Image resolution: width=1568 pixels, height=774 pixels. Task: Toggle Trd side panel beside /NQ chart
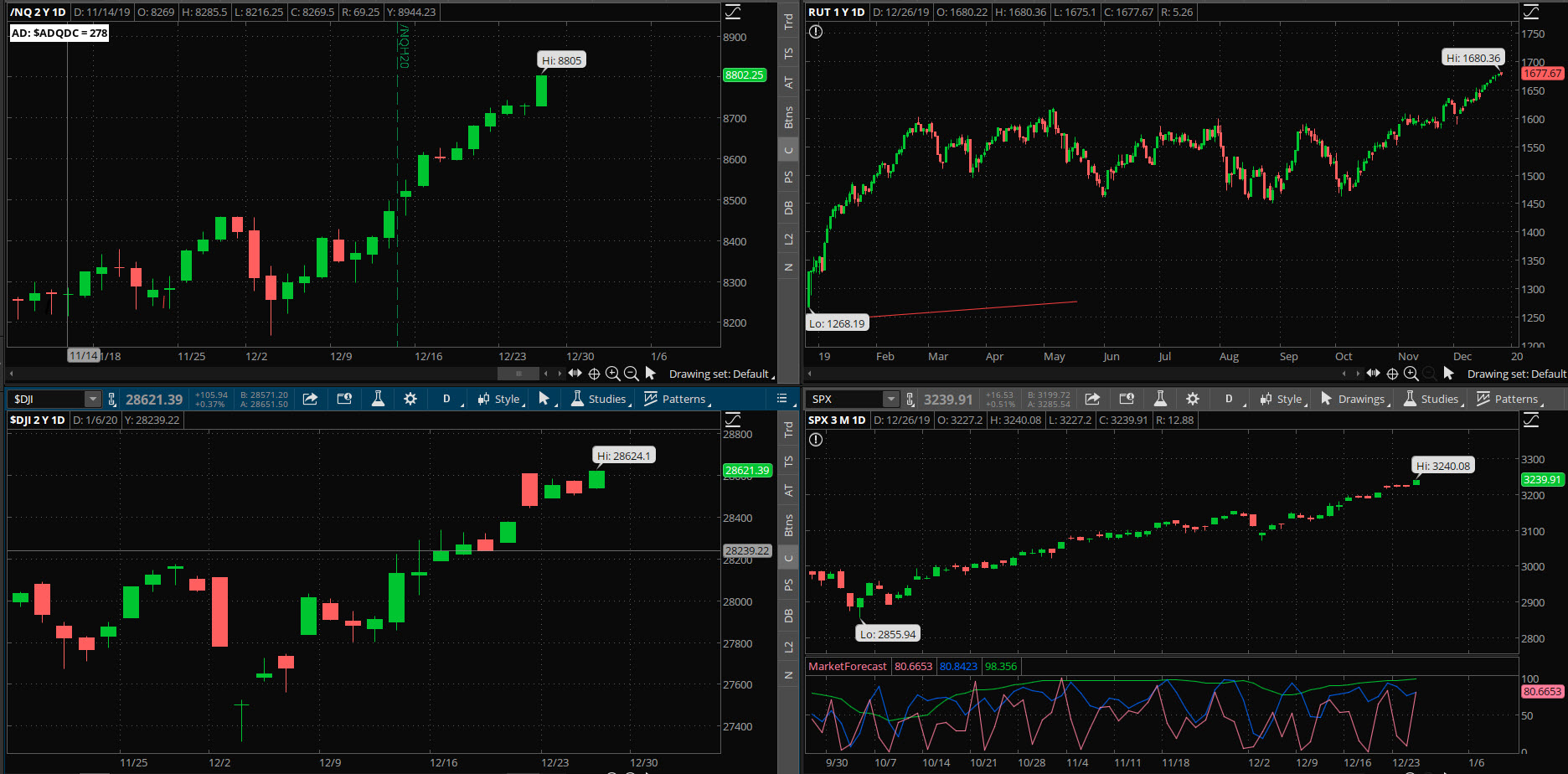coord(788,22)
